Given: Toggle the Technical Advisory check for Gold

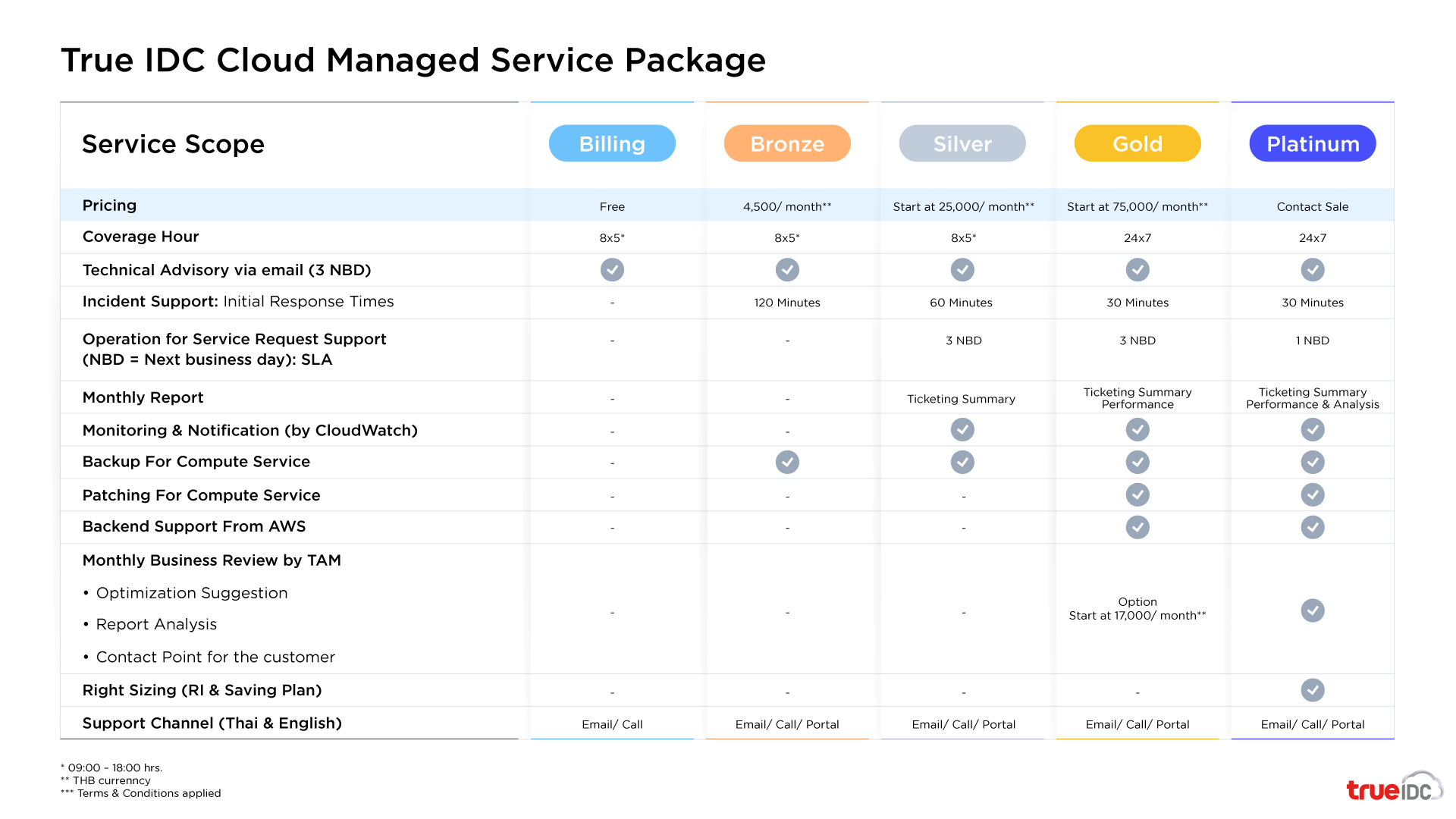Looking at the screenshot, I should tap(1137, 270).
